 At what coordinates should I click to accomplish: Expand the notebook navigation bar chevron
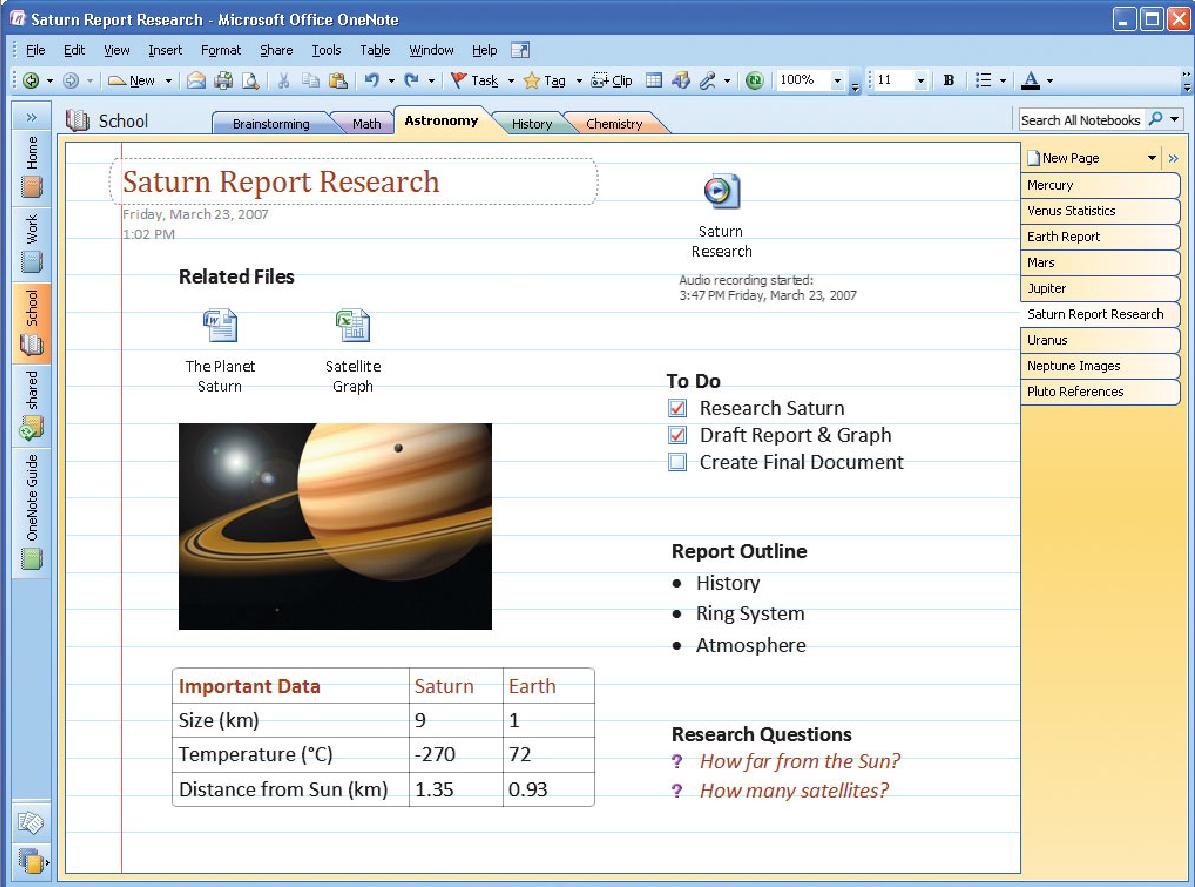(31, 117)
